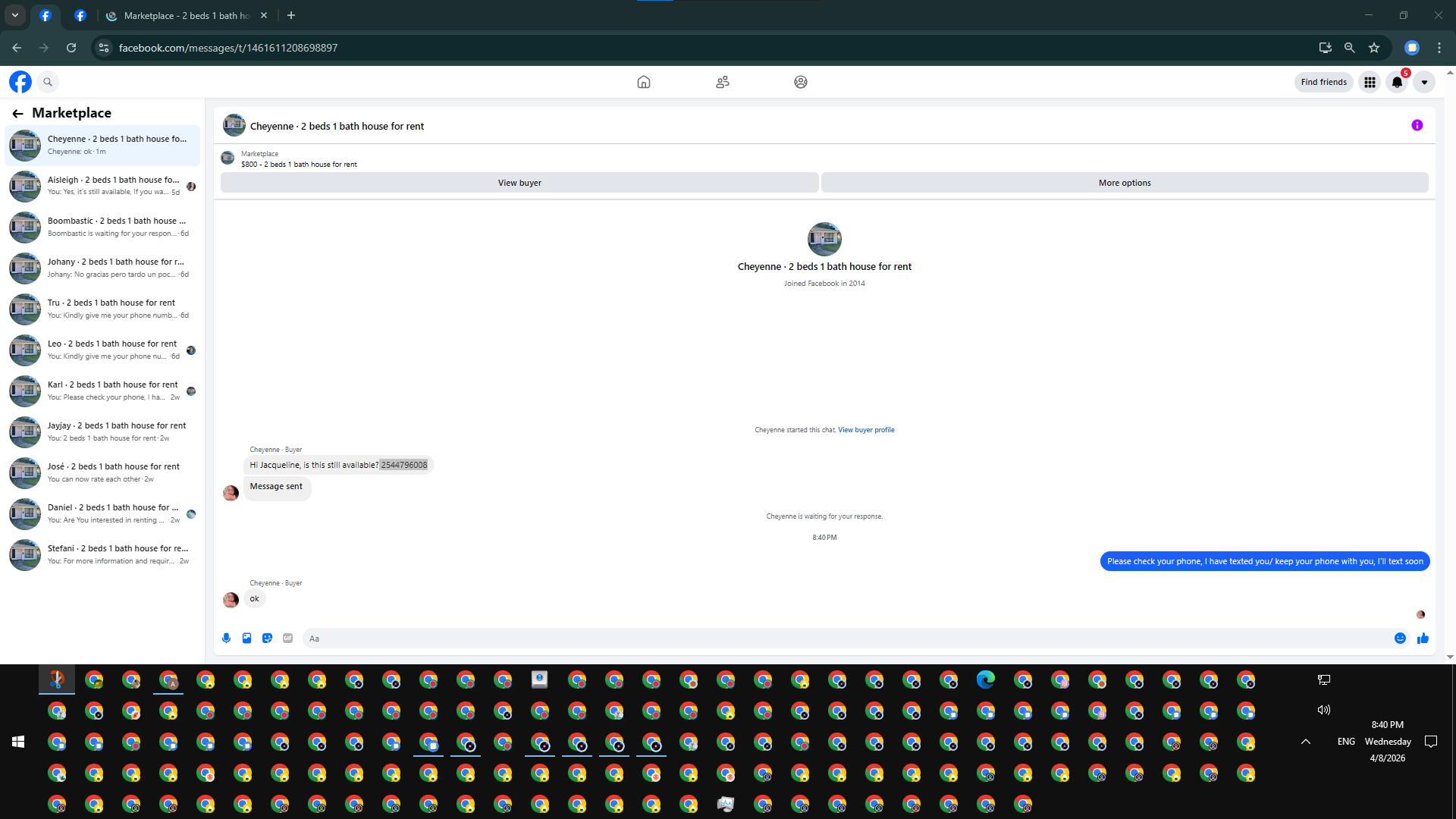Image resolution: width=1456 pixels, height=819 pixels.
Task: Go to Facebook Home icon
Action: point(643,82)
